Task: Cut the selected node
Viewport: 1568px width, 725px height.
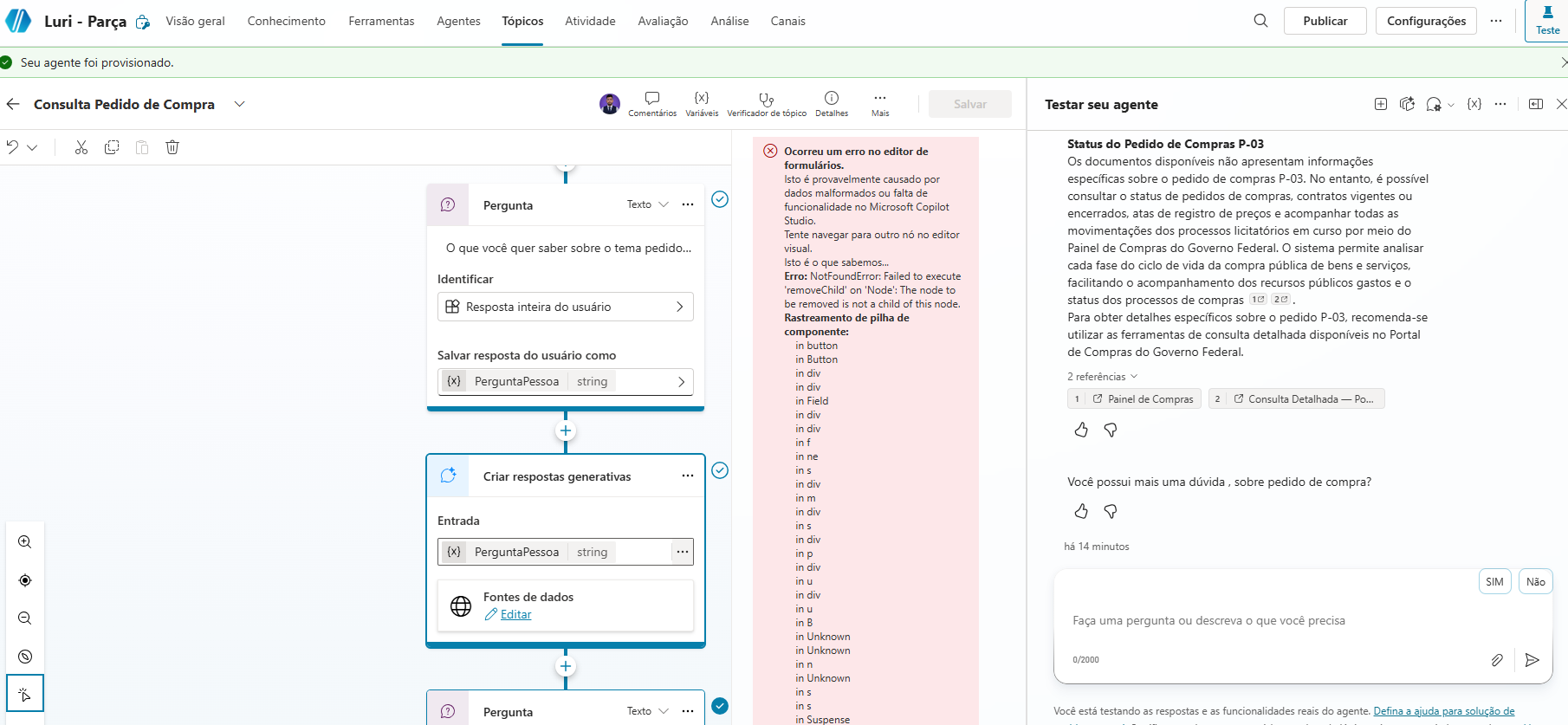Action: [x=81, y=147]
